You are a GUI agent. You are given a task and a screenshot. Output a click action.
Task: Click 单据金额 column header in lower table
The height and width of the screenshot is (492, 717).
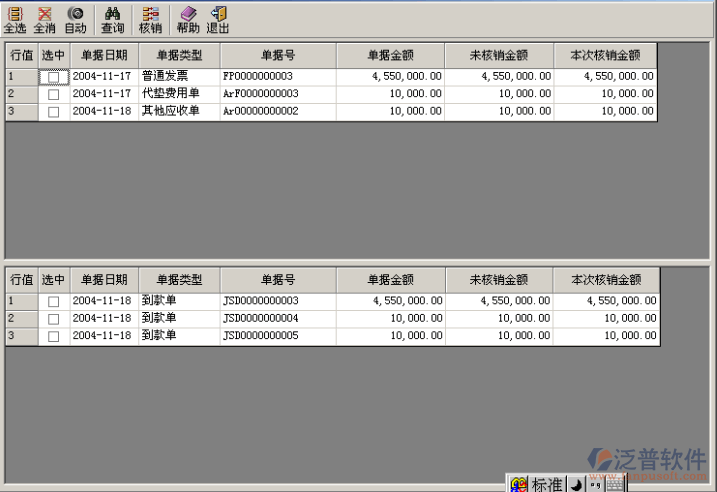click(390, 280)
